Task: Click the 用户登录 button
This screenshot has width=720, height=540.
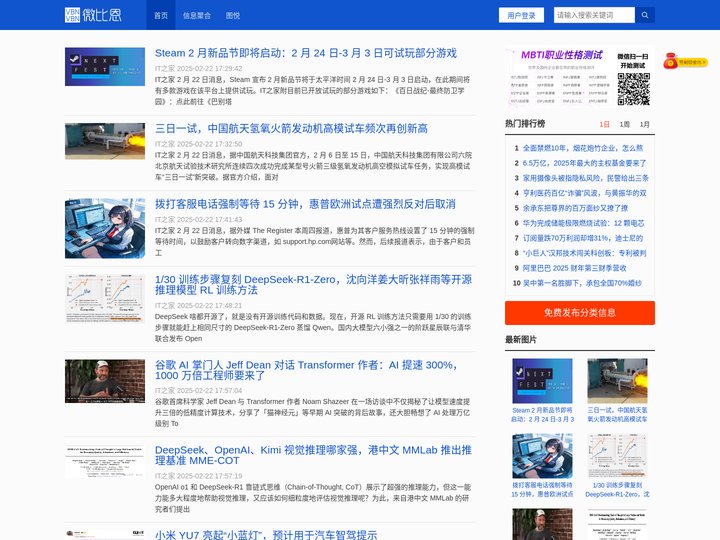Action: click(x=521, y=15)
